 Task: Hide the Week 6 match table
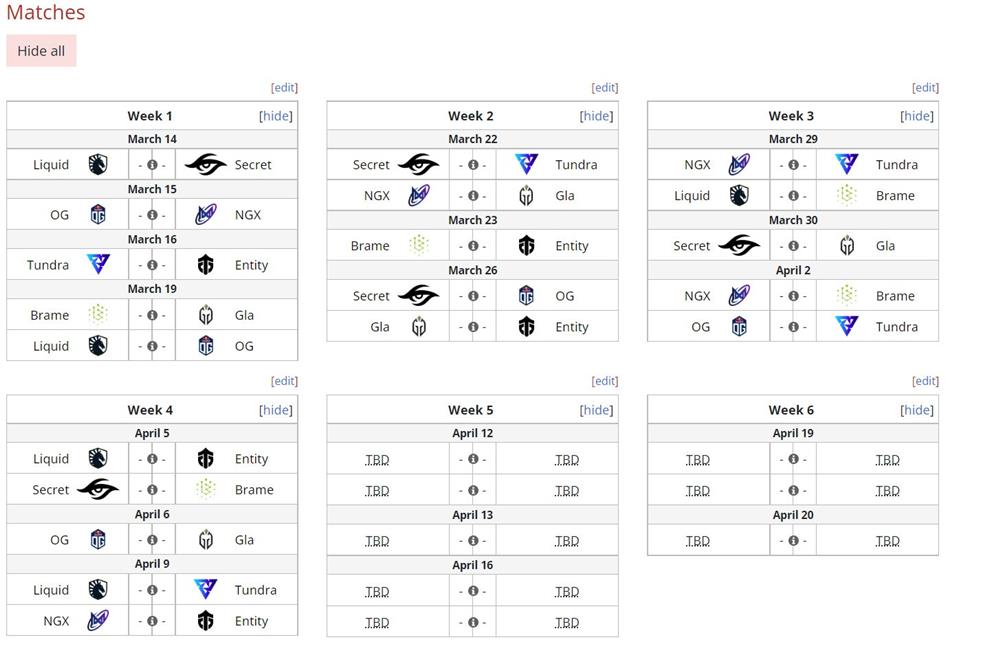pos(917,409)
